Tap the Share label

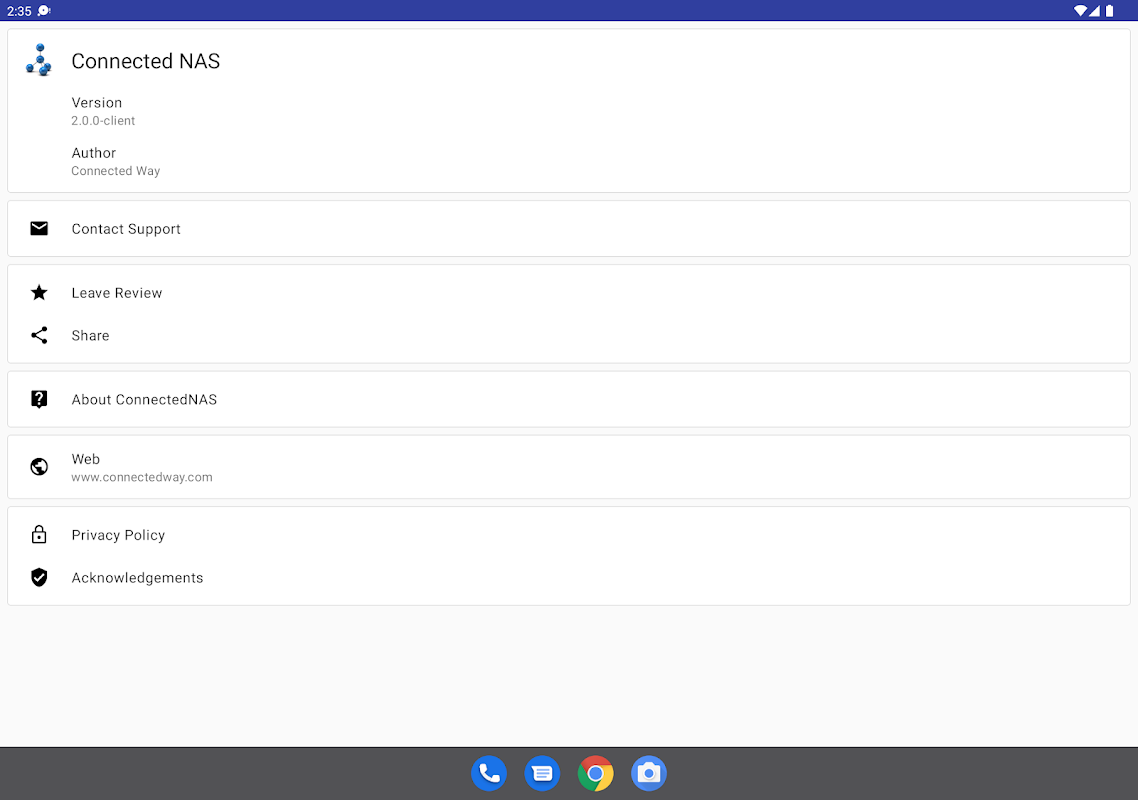90,335
